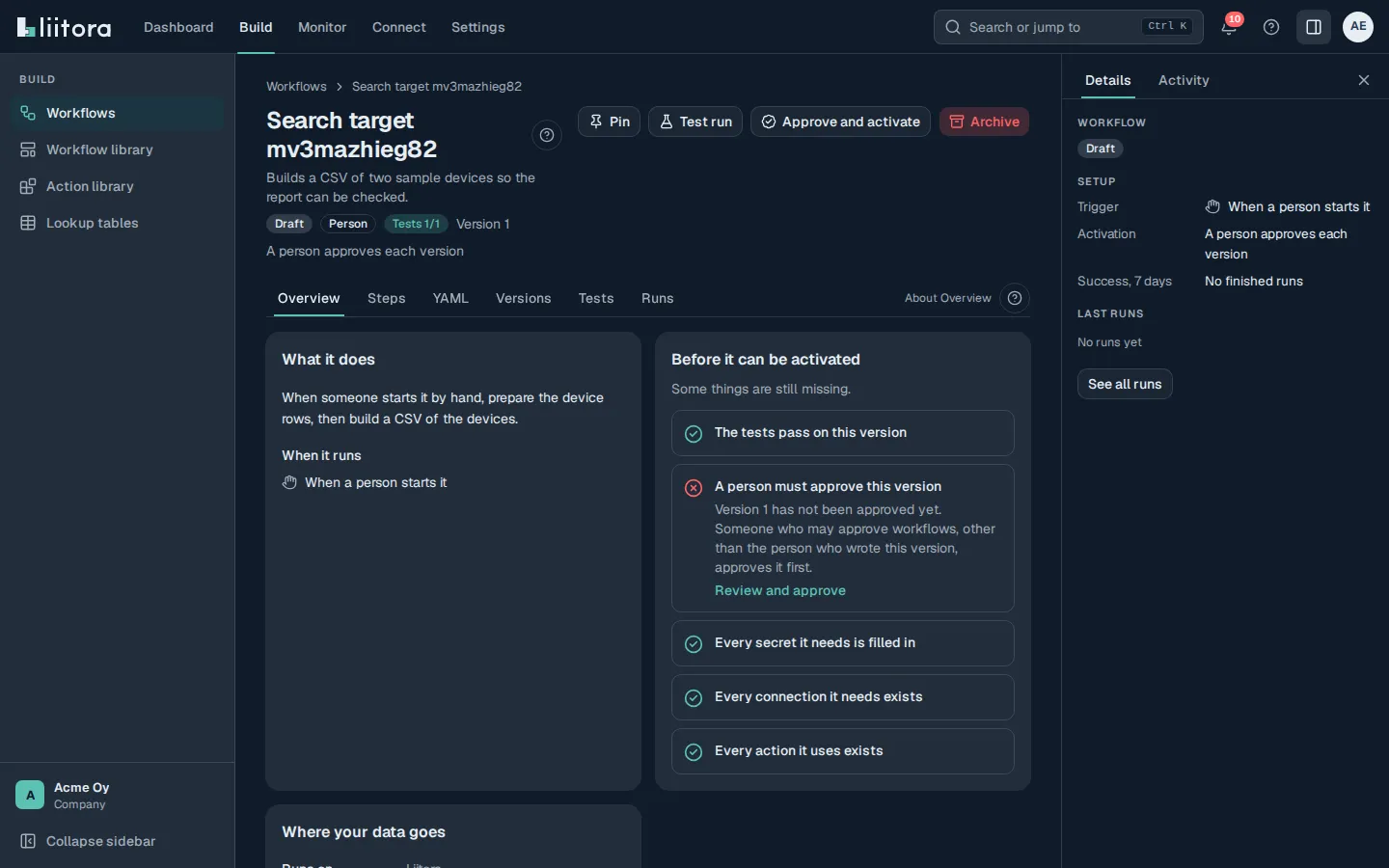Select the Details tab in side panel

point(1108,80)
